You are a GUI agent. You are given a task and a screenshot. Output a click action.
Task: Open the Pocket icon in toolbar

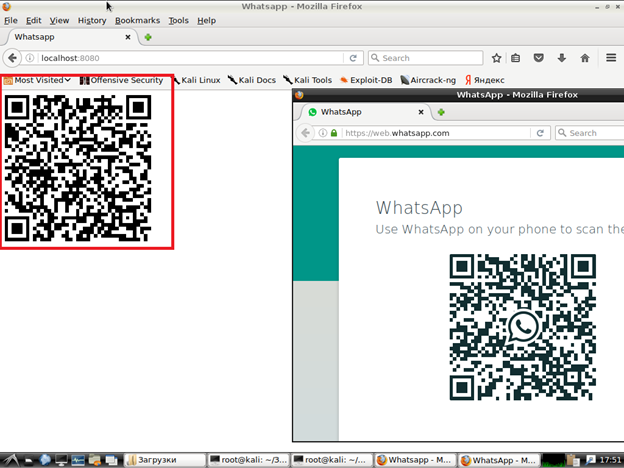point(539,58)
